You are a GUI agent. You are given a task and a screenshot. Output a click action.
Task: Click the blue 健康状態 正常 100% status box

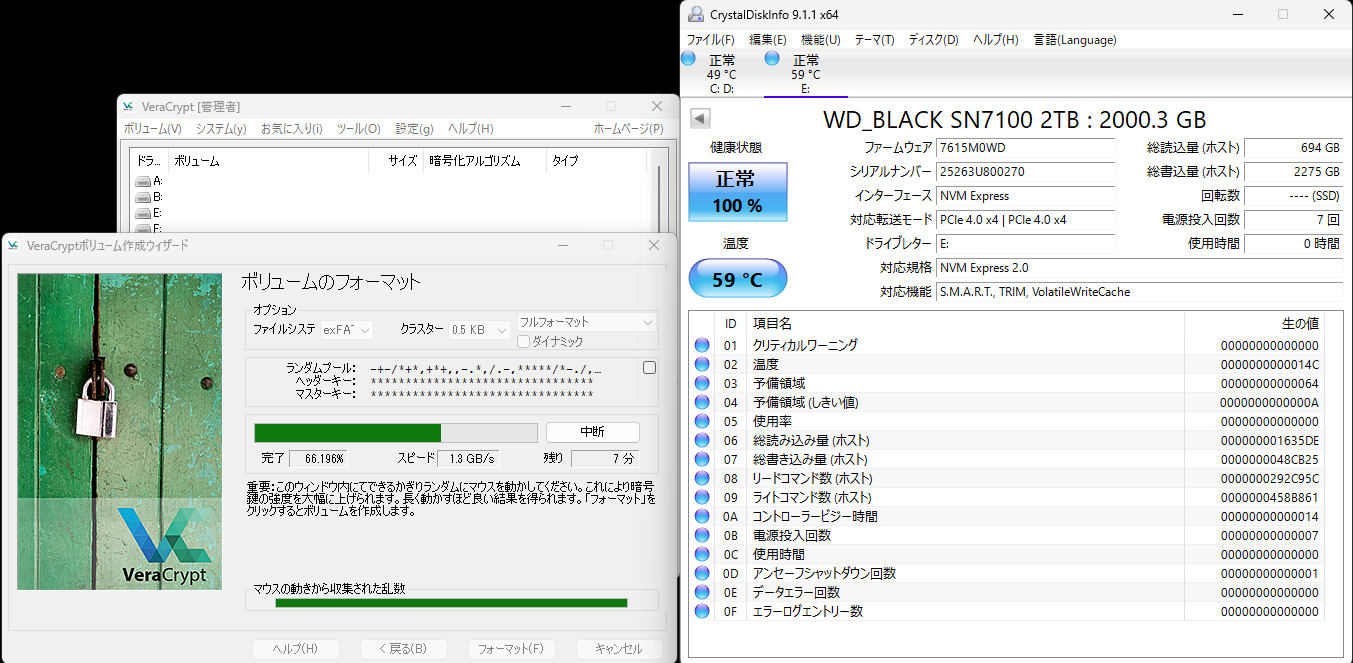[x=737, y=192]
